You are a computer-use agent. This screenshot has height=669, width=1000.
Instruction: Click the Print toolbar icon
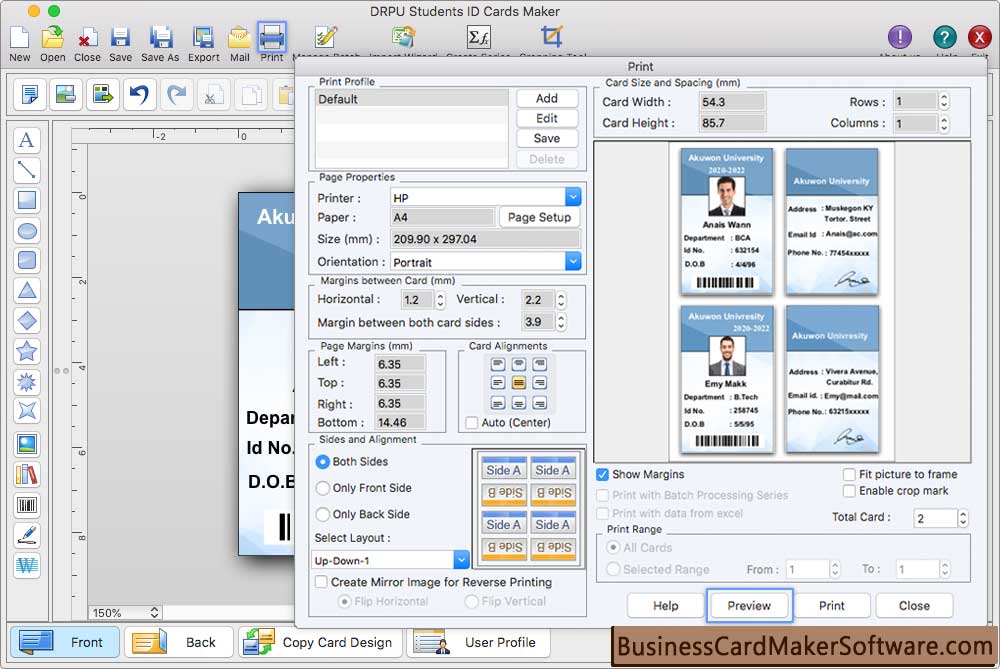click(x=272, y=36)
